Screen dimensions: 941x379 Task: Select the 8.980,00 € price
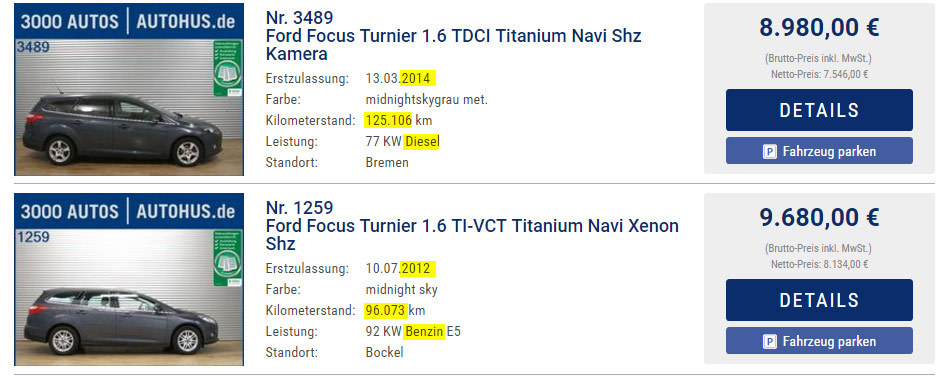pyautogui.click(x=819, y=28)
